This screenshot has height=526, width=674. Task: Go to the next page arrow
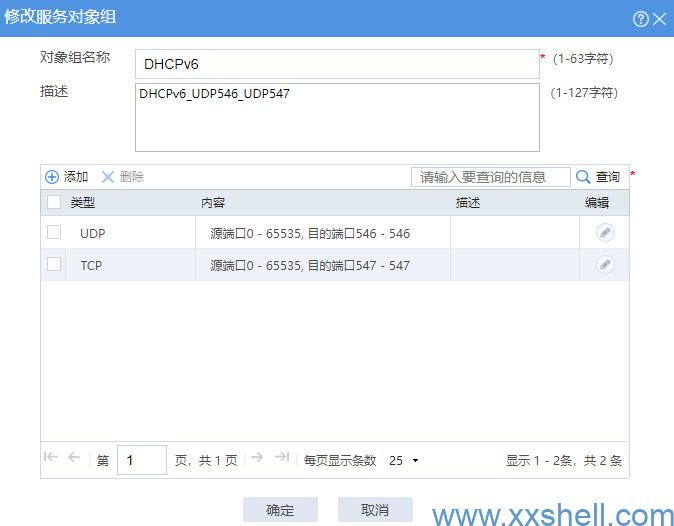[257, 457]
